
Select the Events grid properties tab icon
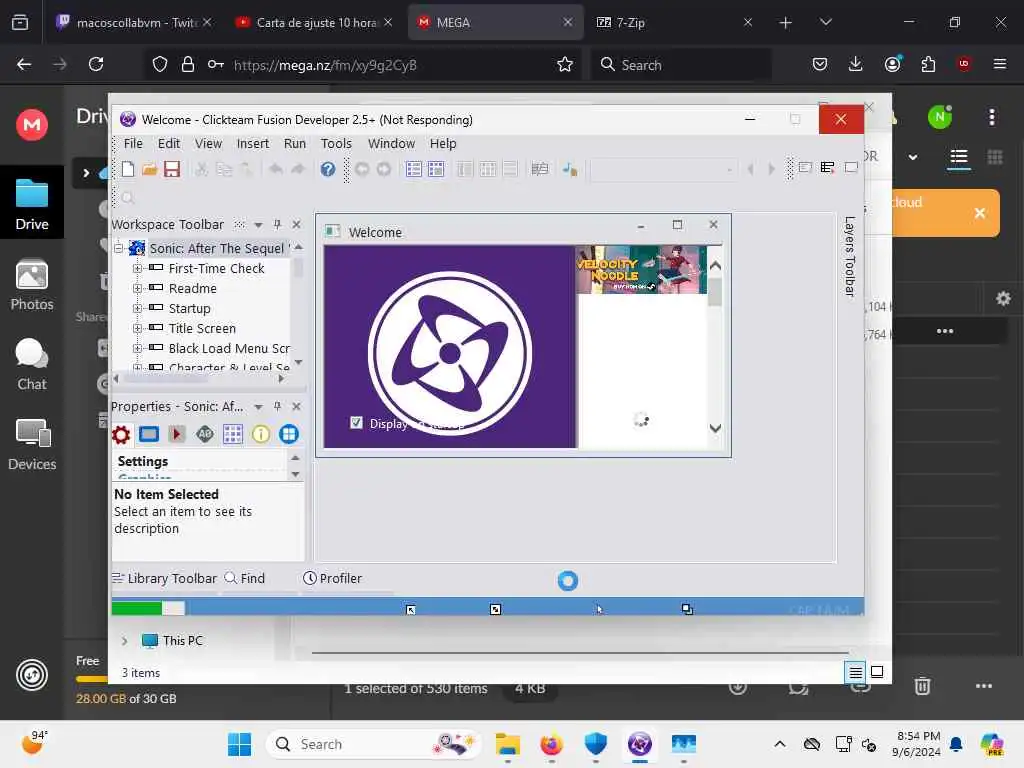click(x=232, y=434)
